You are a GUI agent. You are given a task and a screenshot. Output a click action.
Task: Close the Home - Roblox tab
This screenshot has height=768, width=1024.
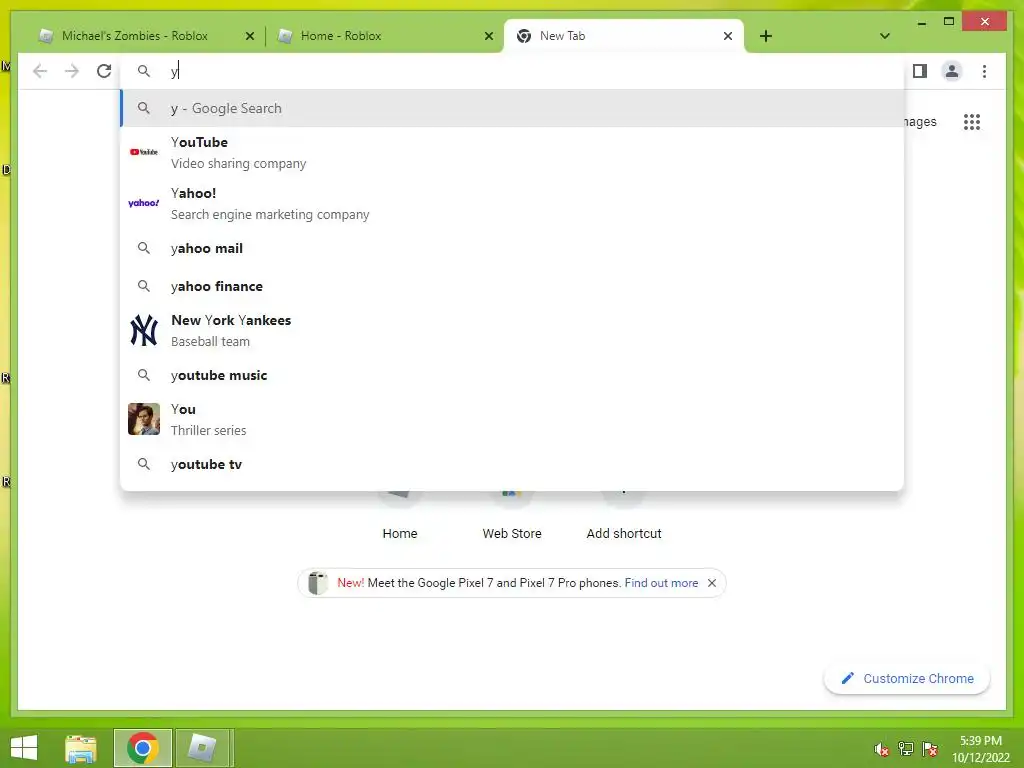[488, 36]
